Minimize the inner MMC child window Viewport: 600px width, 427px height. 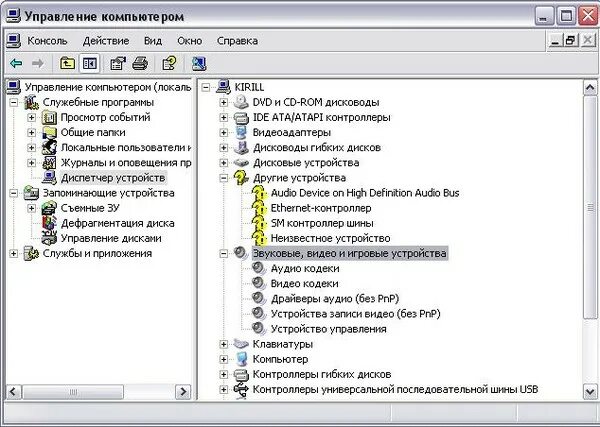click(555, 40)
